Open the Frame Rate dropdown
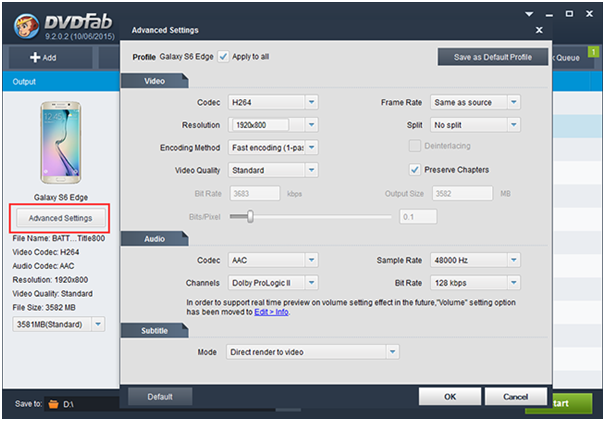 click(513, 102)
